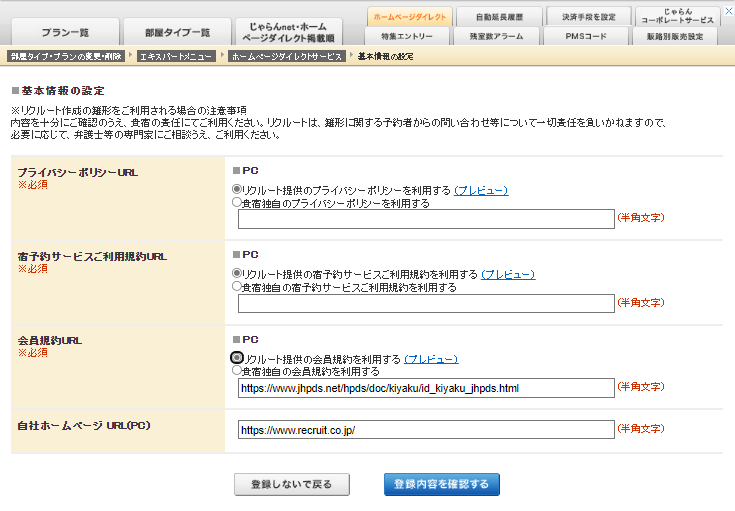Viewport: 735px width, 511px height.
Task: Click the ホームページダイレクトサービス breadcrumb
Action: coord(285,57)
